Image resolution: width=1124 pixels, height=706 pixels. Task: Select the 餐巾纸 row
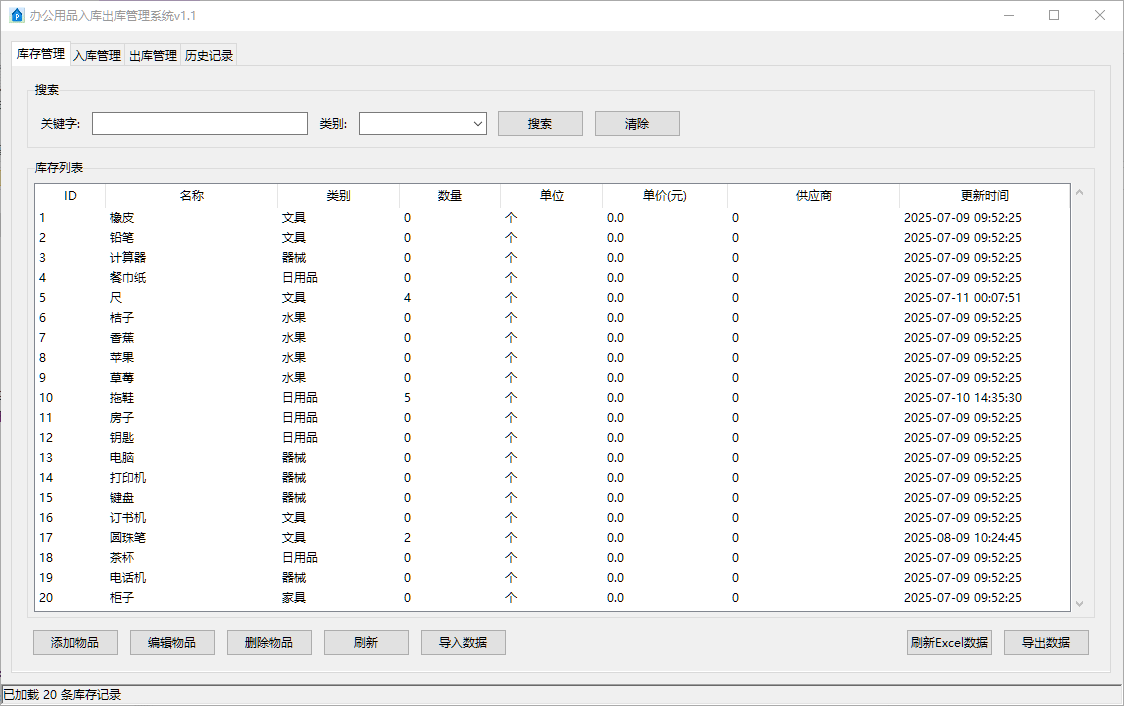[552, 278]
